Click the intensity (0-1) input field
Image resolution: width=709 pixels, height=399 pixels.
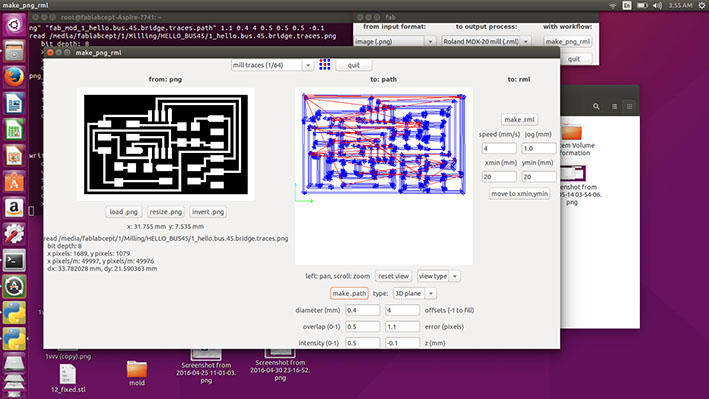363,343
